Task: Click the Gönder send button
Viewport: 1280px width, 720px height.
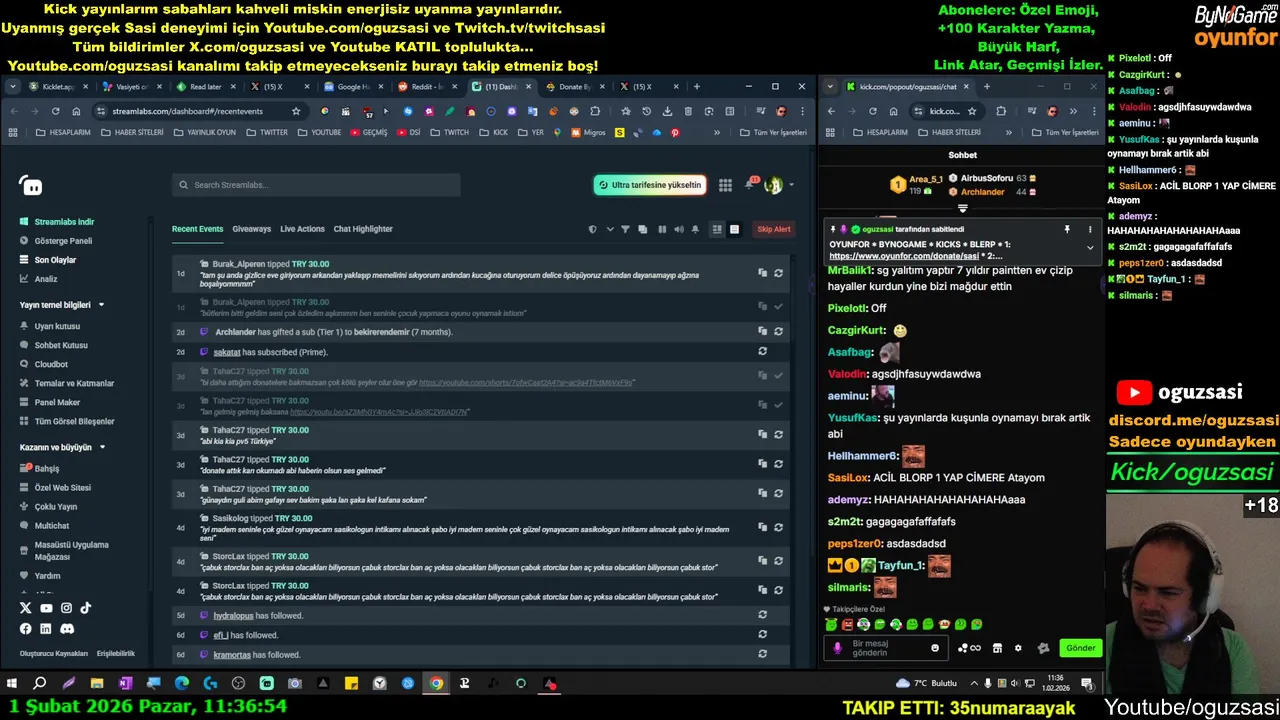Action: pos(1081,648)
